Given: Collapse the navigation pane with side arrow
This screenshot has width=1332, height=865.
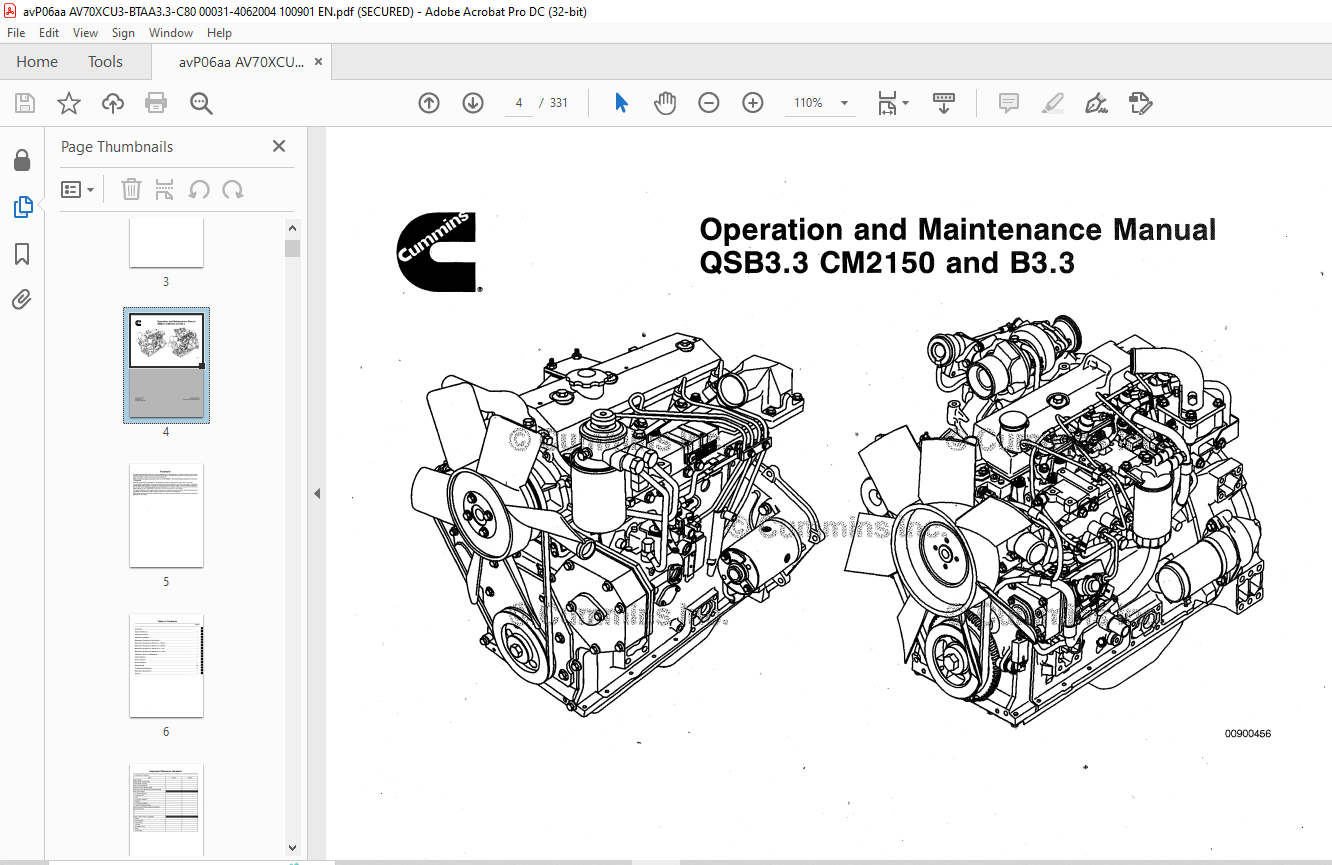Looking at the screenshot, I should (317, 493).
